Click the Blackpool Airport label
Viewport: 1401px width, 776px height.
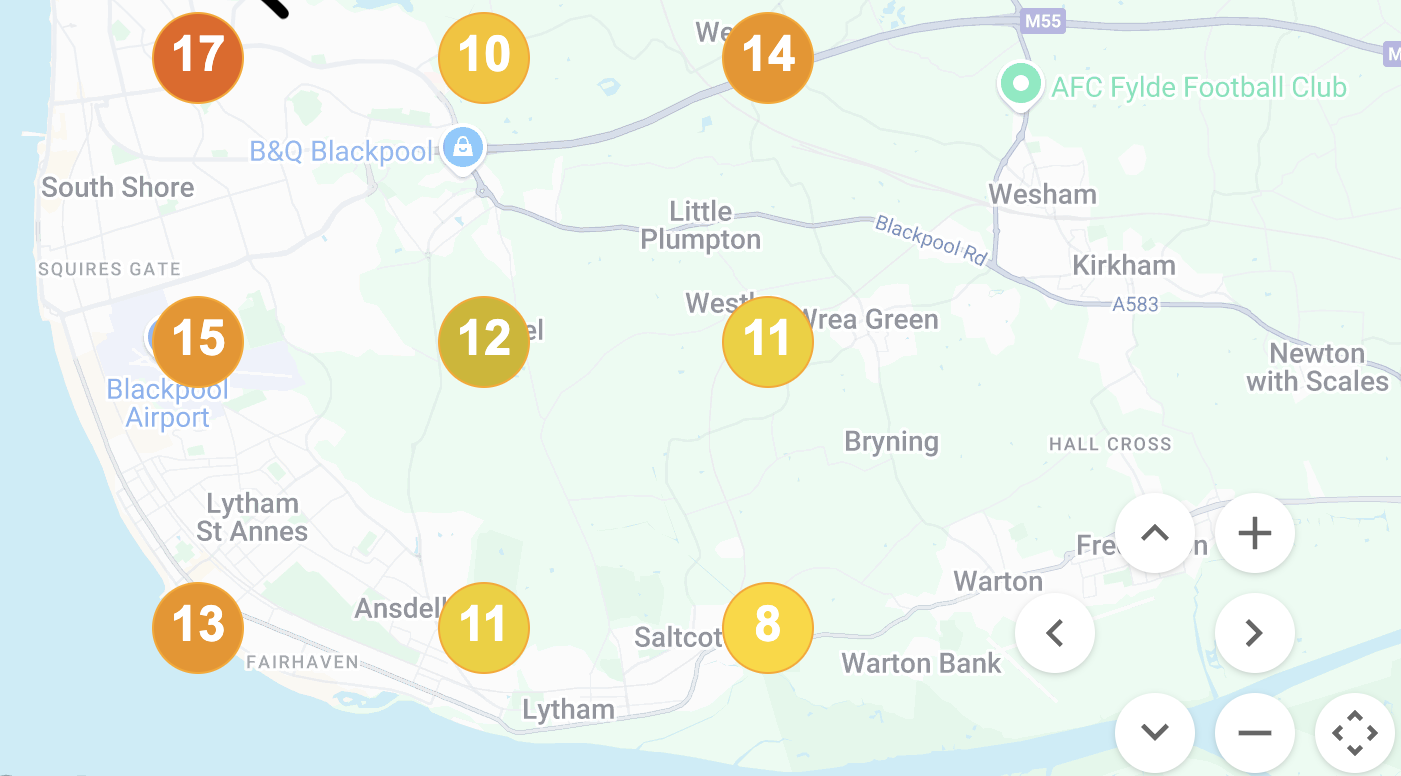pos(168,403)
